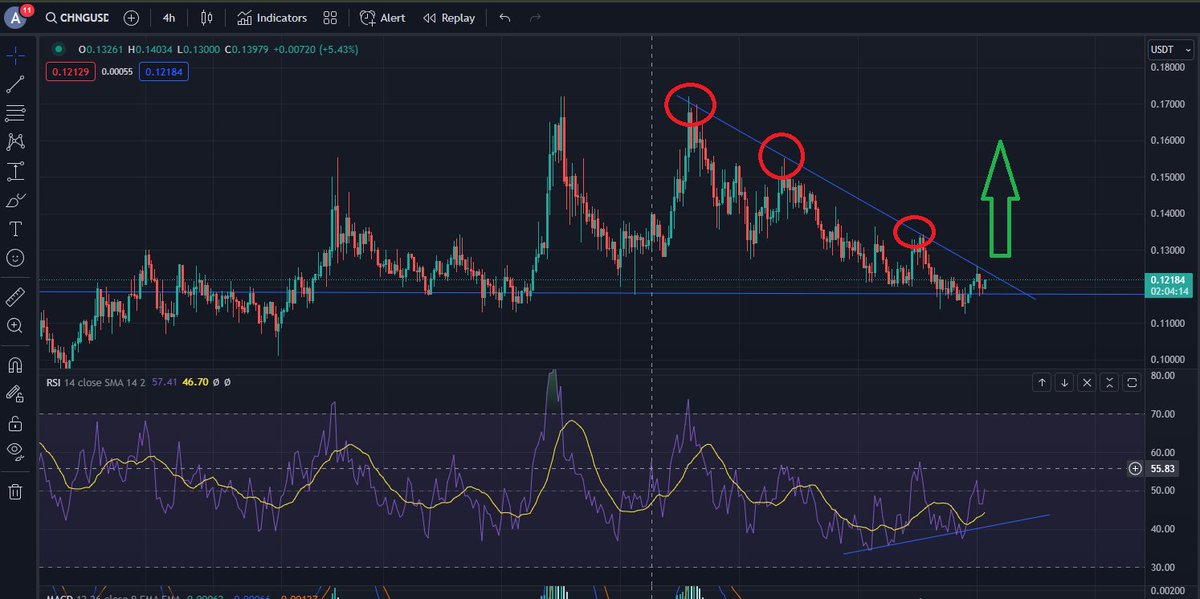Move RSI pane down arrow
The image size is (1200, 599).
[x=1065, y=382]
